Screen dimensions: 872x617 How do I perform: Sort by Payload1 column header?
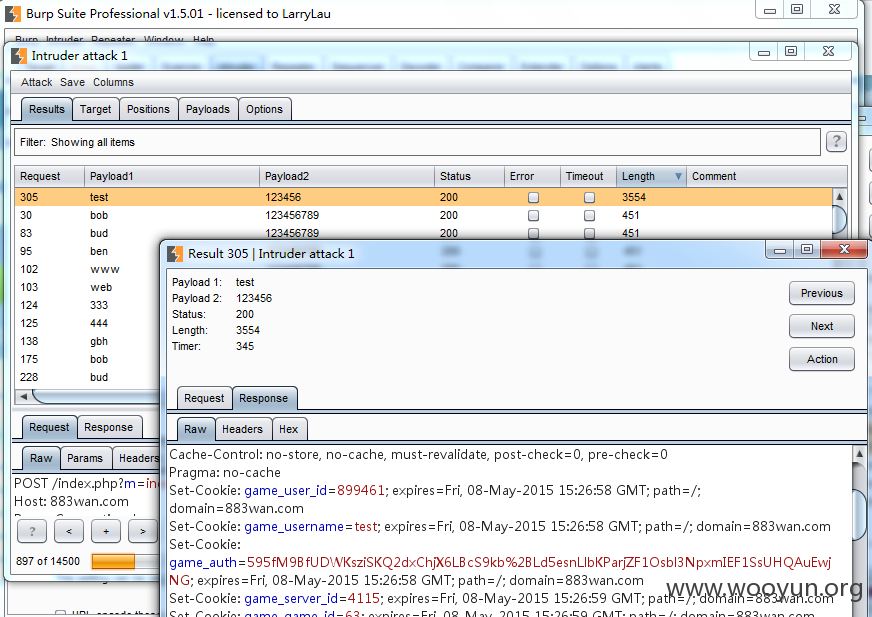click(x=172, y=176)
